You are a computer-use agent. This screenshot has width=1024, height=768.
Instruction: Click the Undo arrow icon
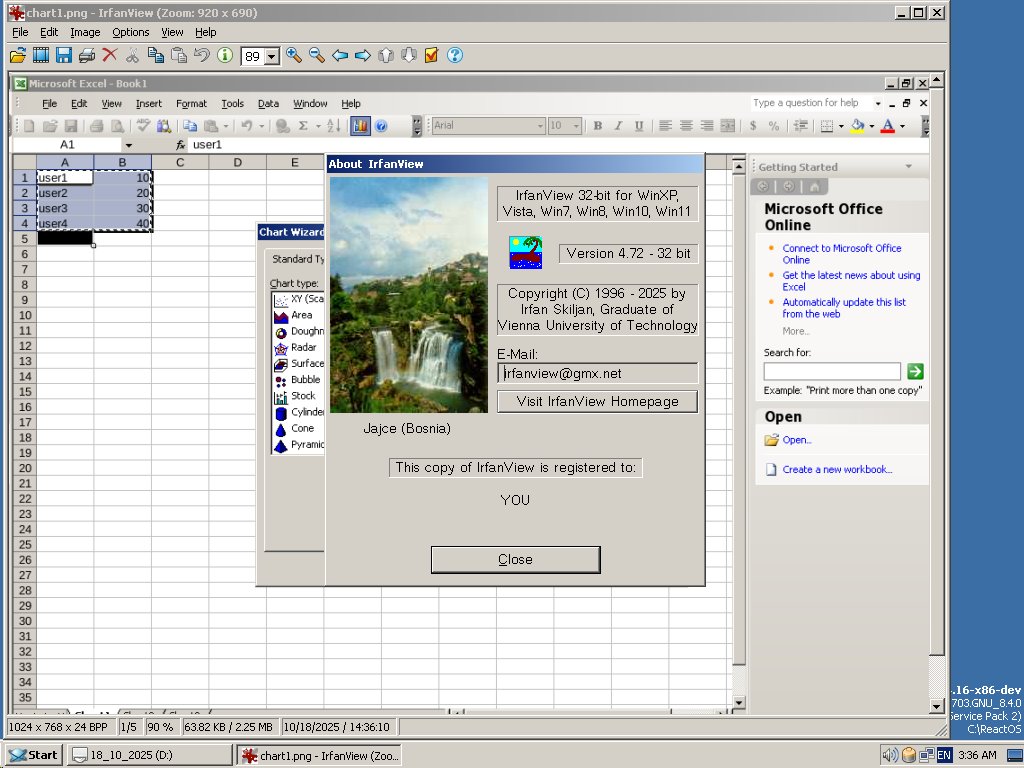click(202, 56)
